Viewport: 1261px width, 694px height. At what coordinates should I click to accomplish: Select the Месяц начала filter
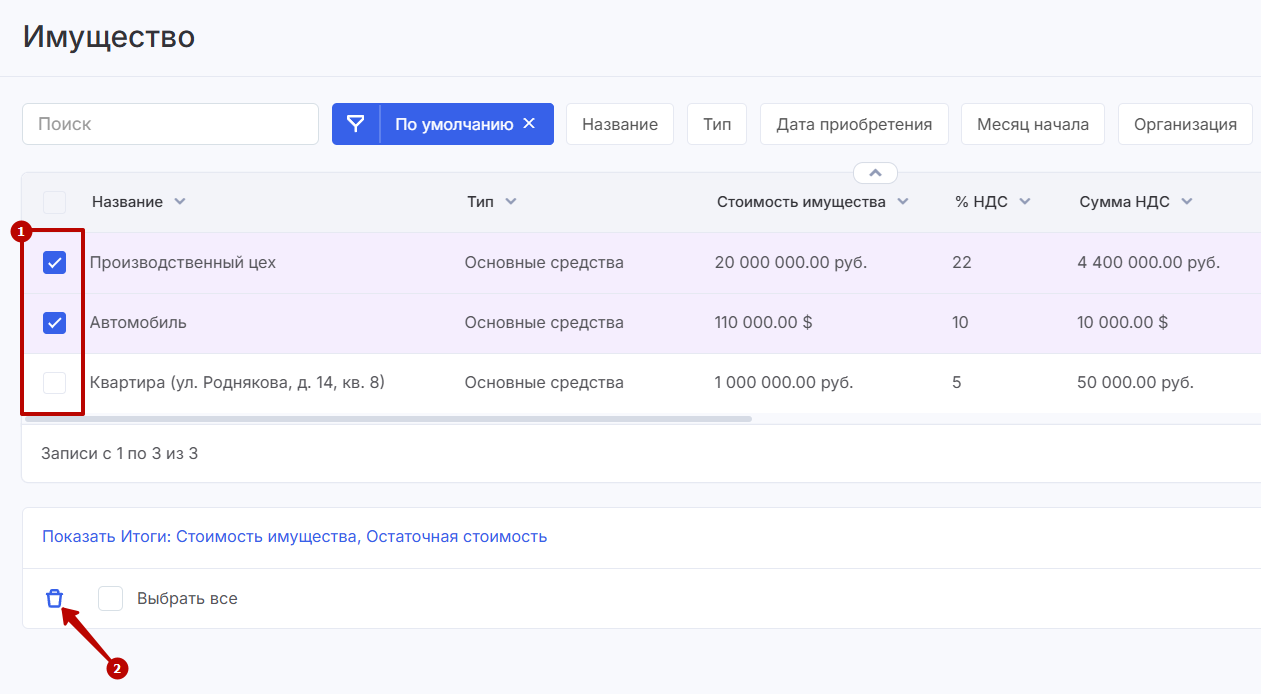[x=1032, y=124]
